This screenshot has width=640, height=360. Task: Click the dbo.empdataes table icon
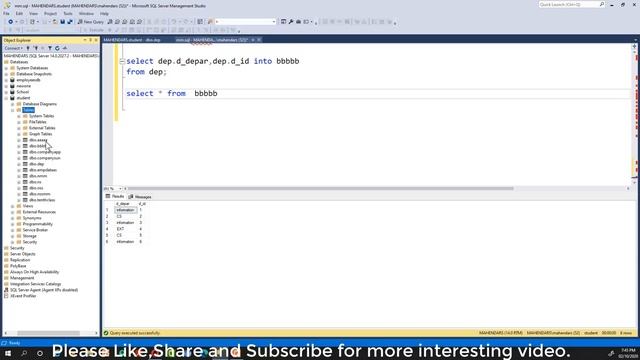point(25,170)
